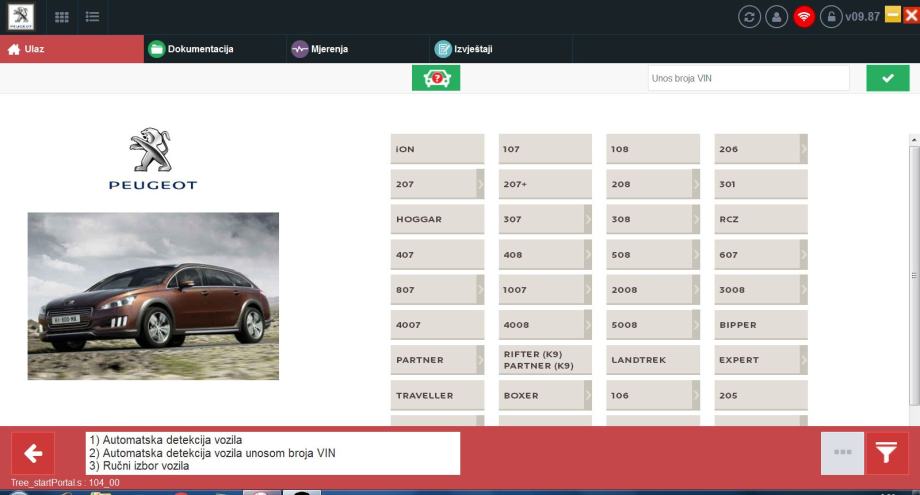Expand the 607 model chevron
The image size is (920, 495).
(804, 255)
